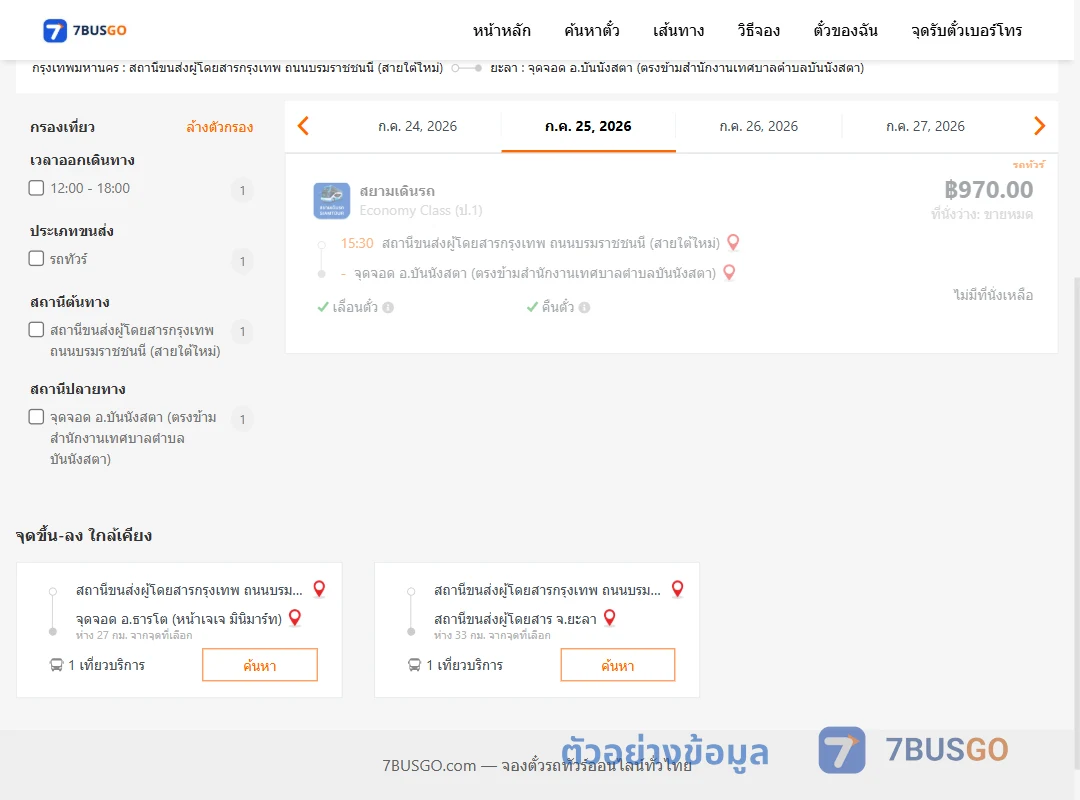Open the หน้าหลัก menu item

click(x=501, y=30)
